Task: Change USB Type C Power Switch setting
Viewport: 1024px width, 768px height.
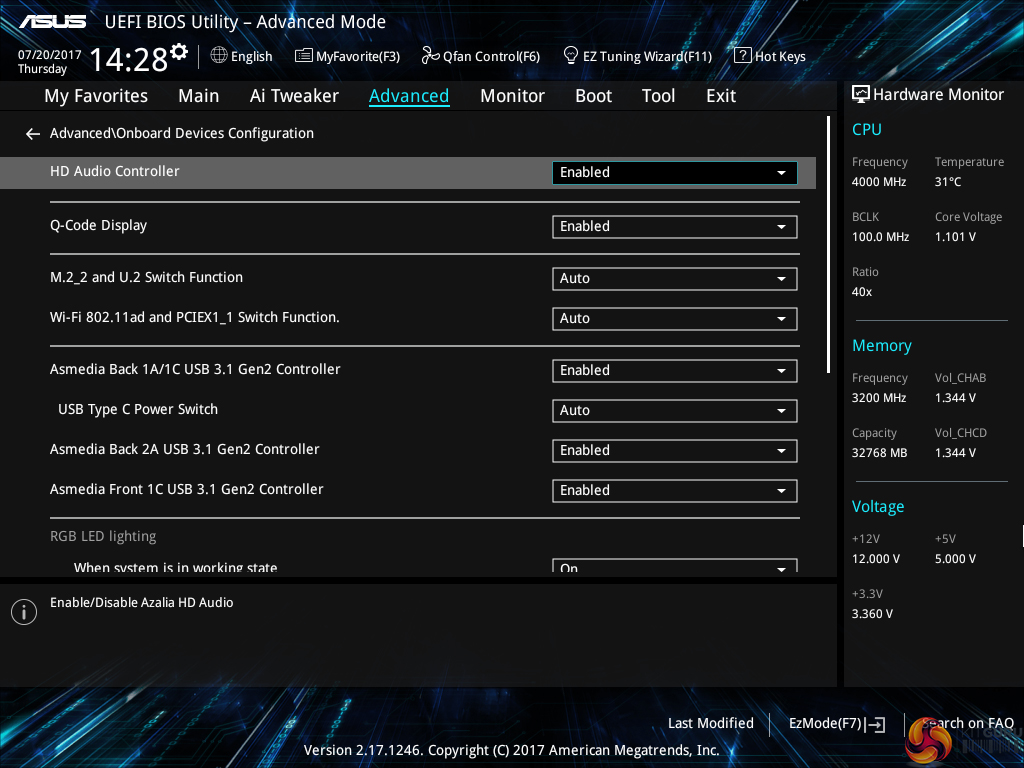Action: (674, 411)
